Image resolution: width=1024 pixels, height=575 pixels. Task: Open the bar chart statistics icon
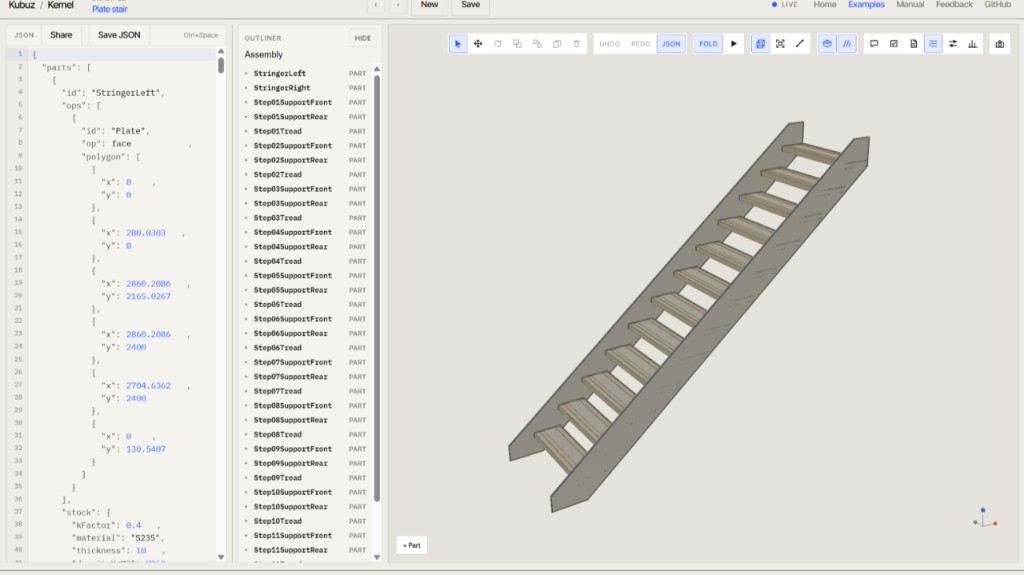point(972,44)
